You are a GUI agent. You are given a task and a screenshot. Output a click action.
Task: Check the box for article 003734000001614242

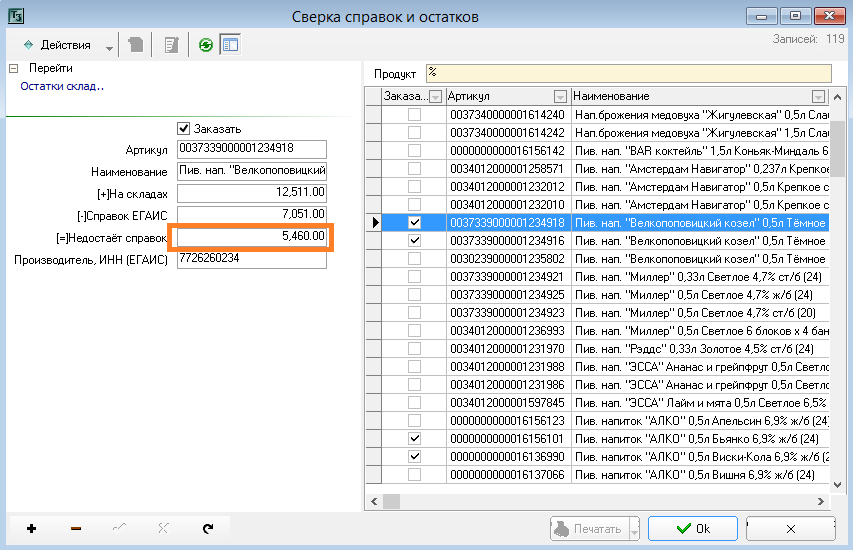pyautogui.click(x=415, y=132)
